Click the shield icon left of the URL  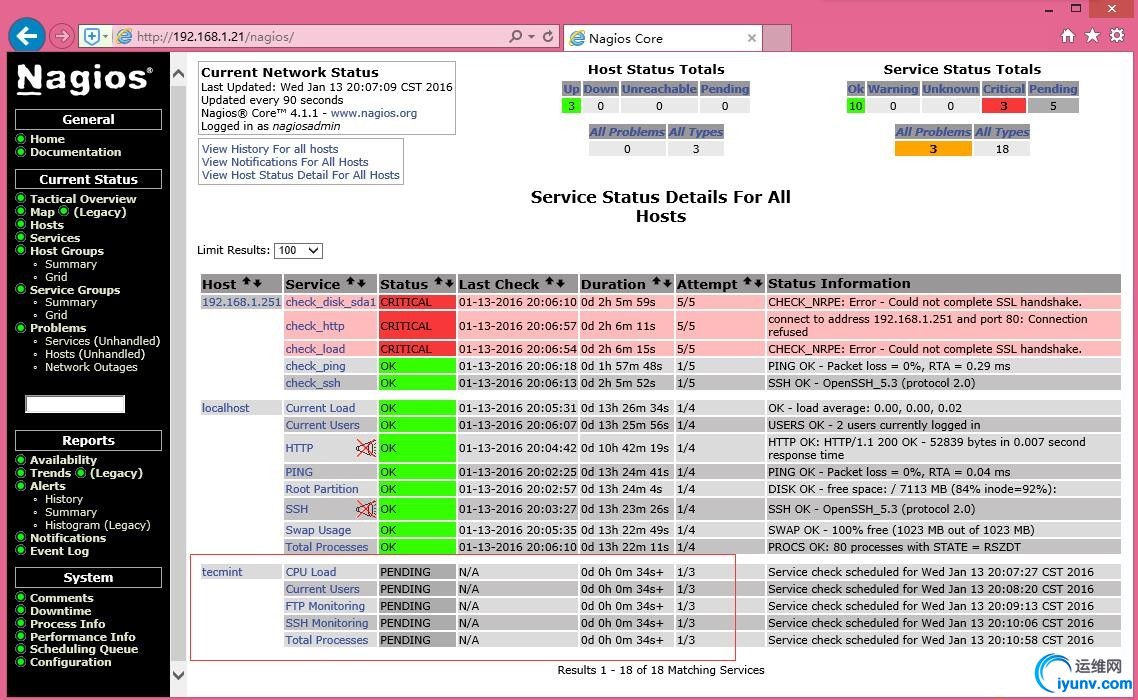pos(91,36)
